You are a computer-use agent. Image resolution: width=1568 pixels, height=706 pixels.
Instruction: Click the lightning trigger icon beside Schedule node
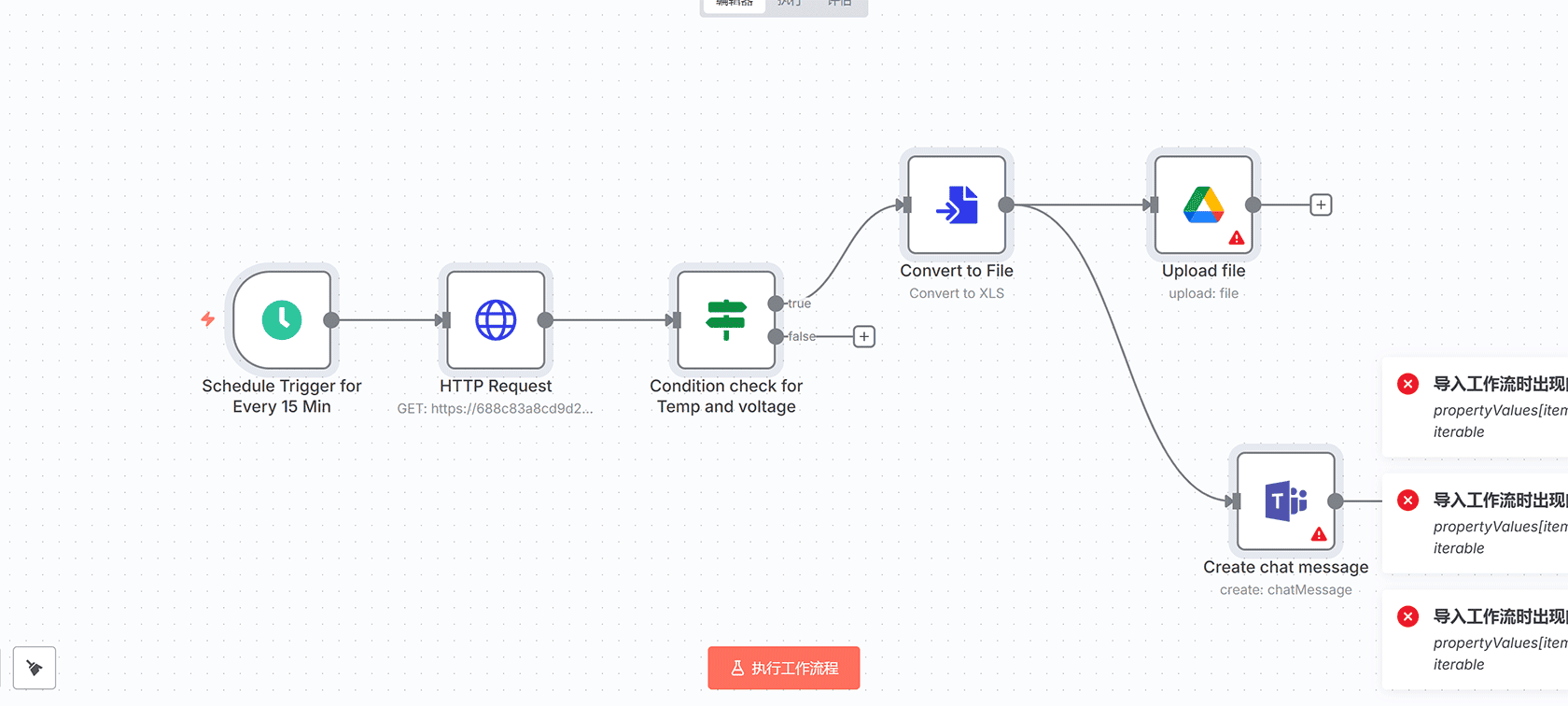tap(208, 319)
